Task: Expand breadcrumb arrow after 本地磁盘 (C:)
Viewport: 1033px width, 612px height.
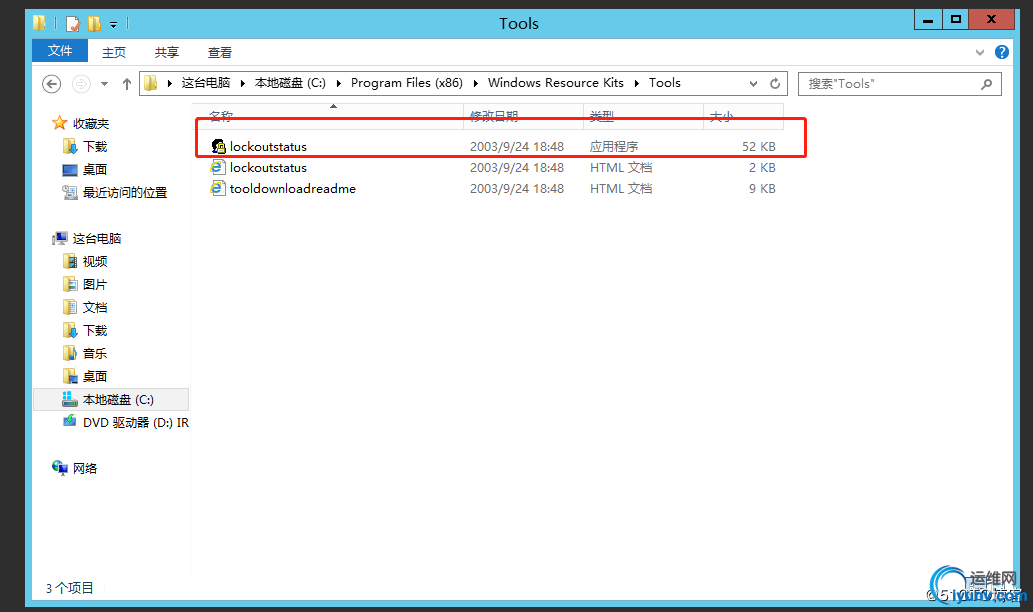Action: coord(339,83)
